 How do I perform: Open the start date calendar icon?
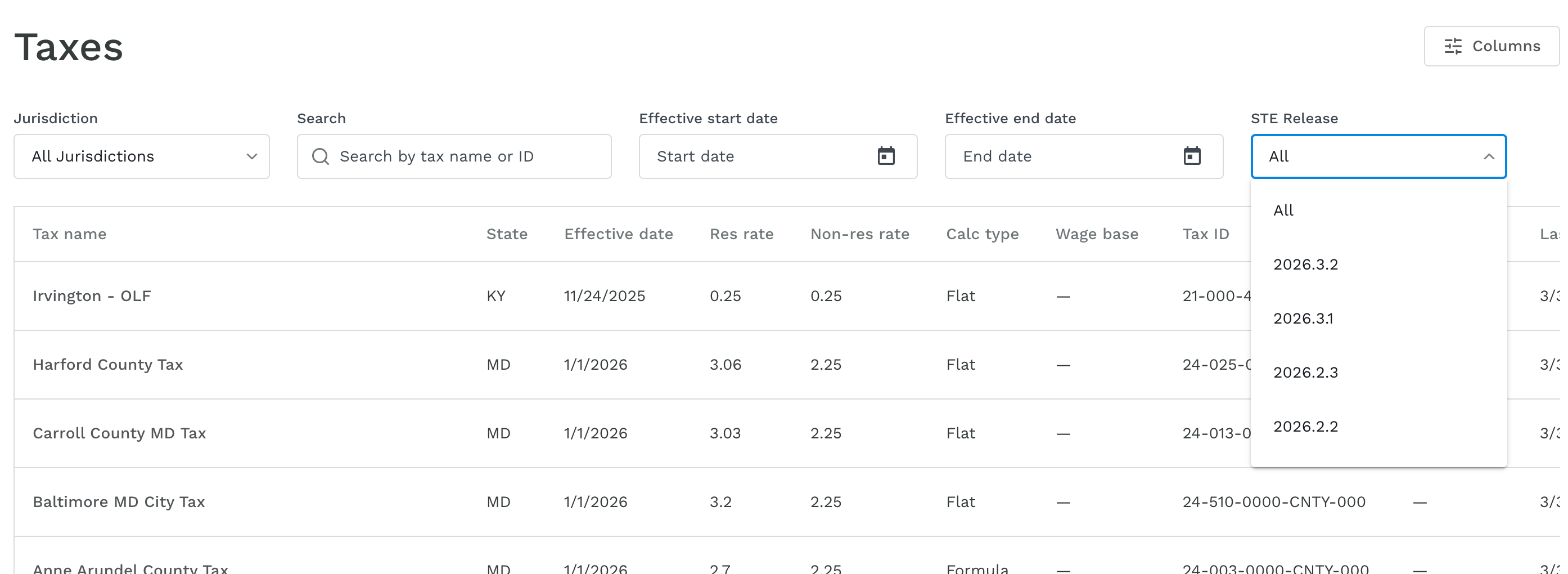pos(886,156)
